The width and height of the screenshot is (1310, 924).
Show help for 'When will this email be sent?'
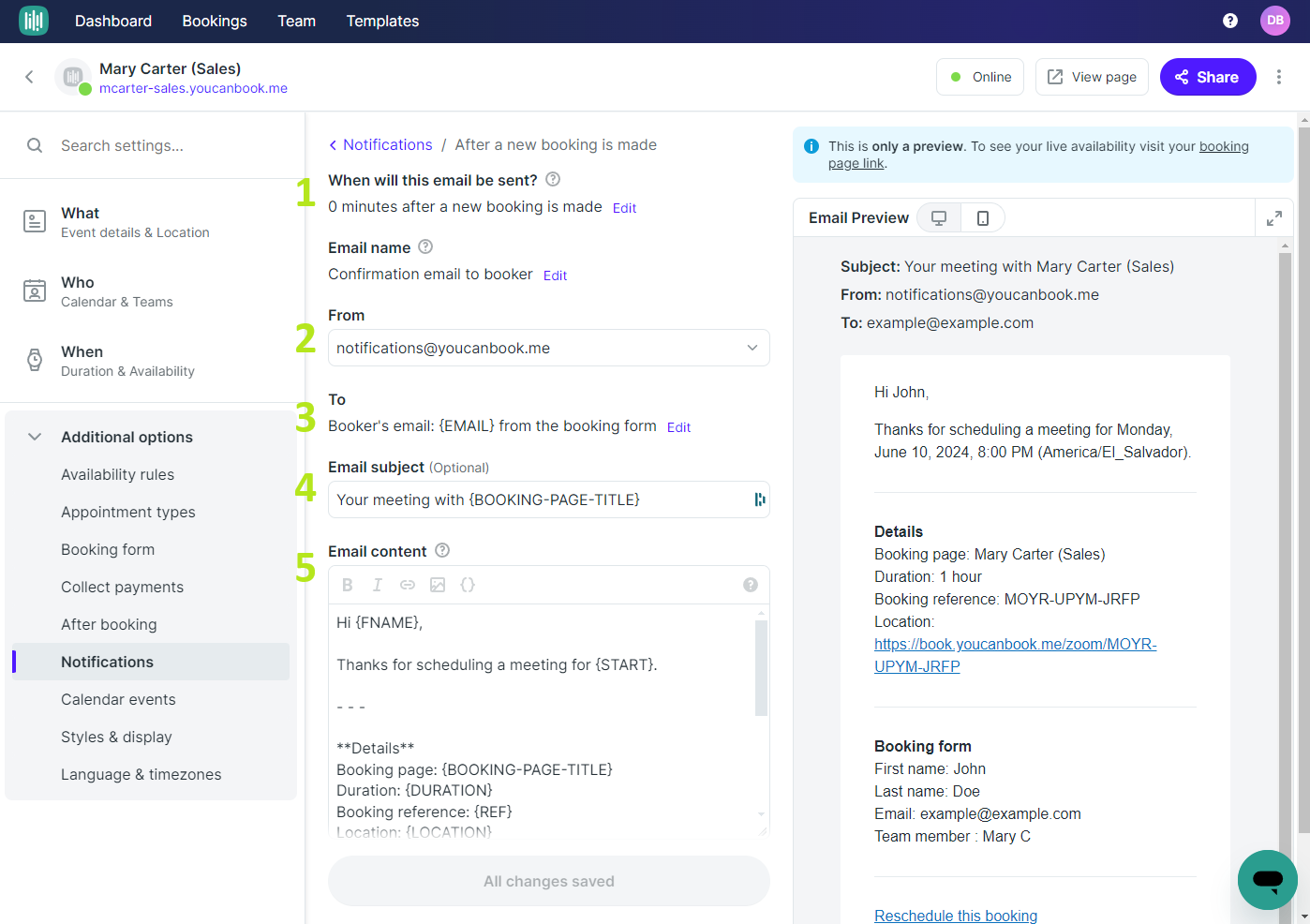pyautogui.click(x=553, y=179)
